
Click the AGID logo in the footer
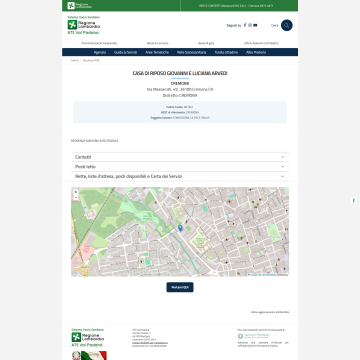click(x=253, y=336)
